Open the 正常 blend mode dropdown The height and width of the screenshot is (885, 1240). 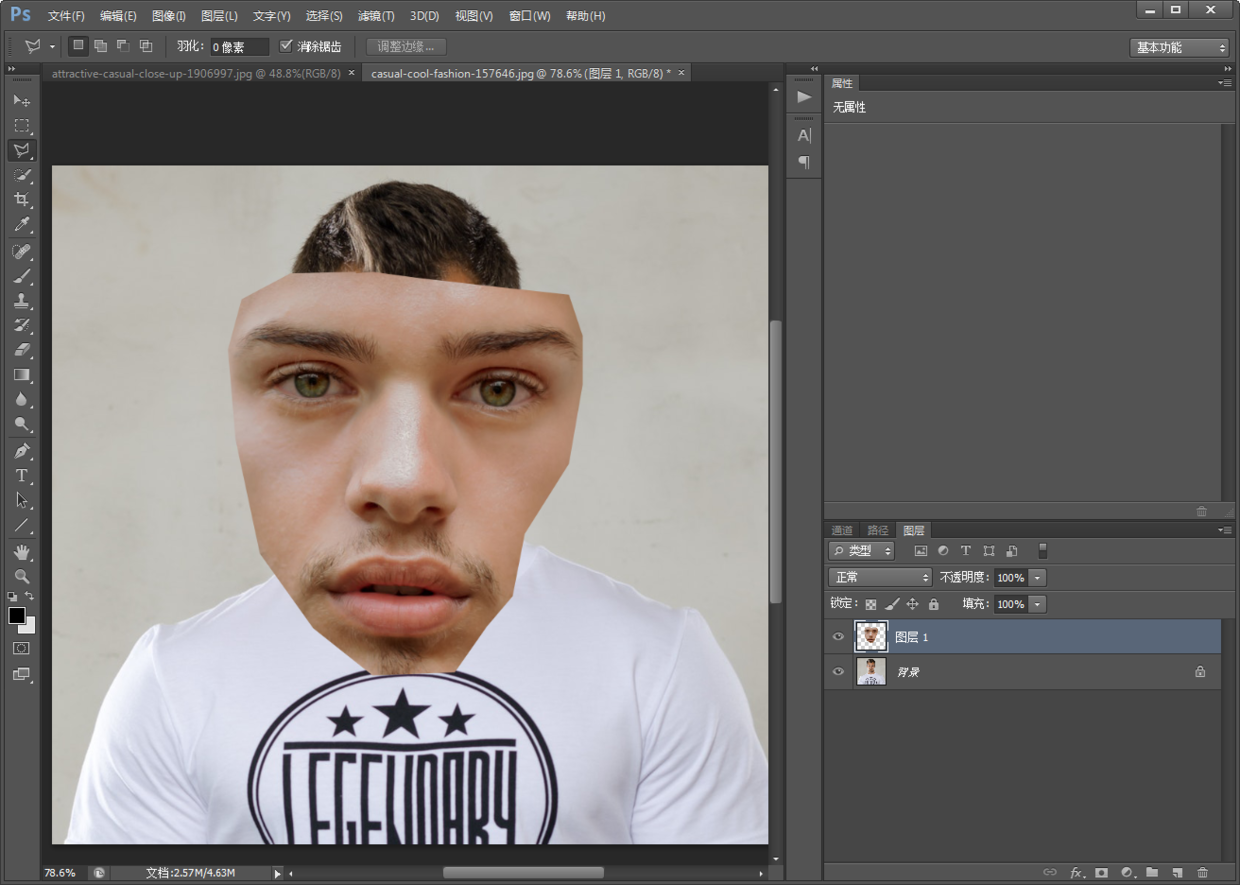(x=880, y=578)
